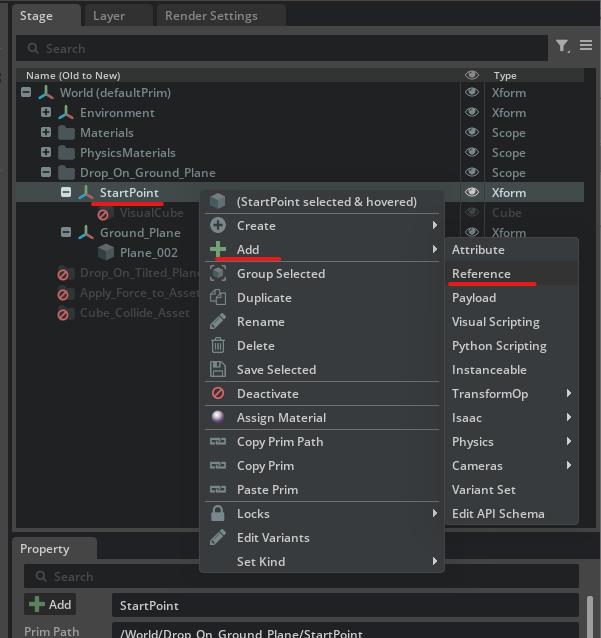Image resolution: width=601 pixels, height=638 pixels.
Task: Expand the Environment tree node
Action: tap(46, 113)
